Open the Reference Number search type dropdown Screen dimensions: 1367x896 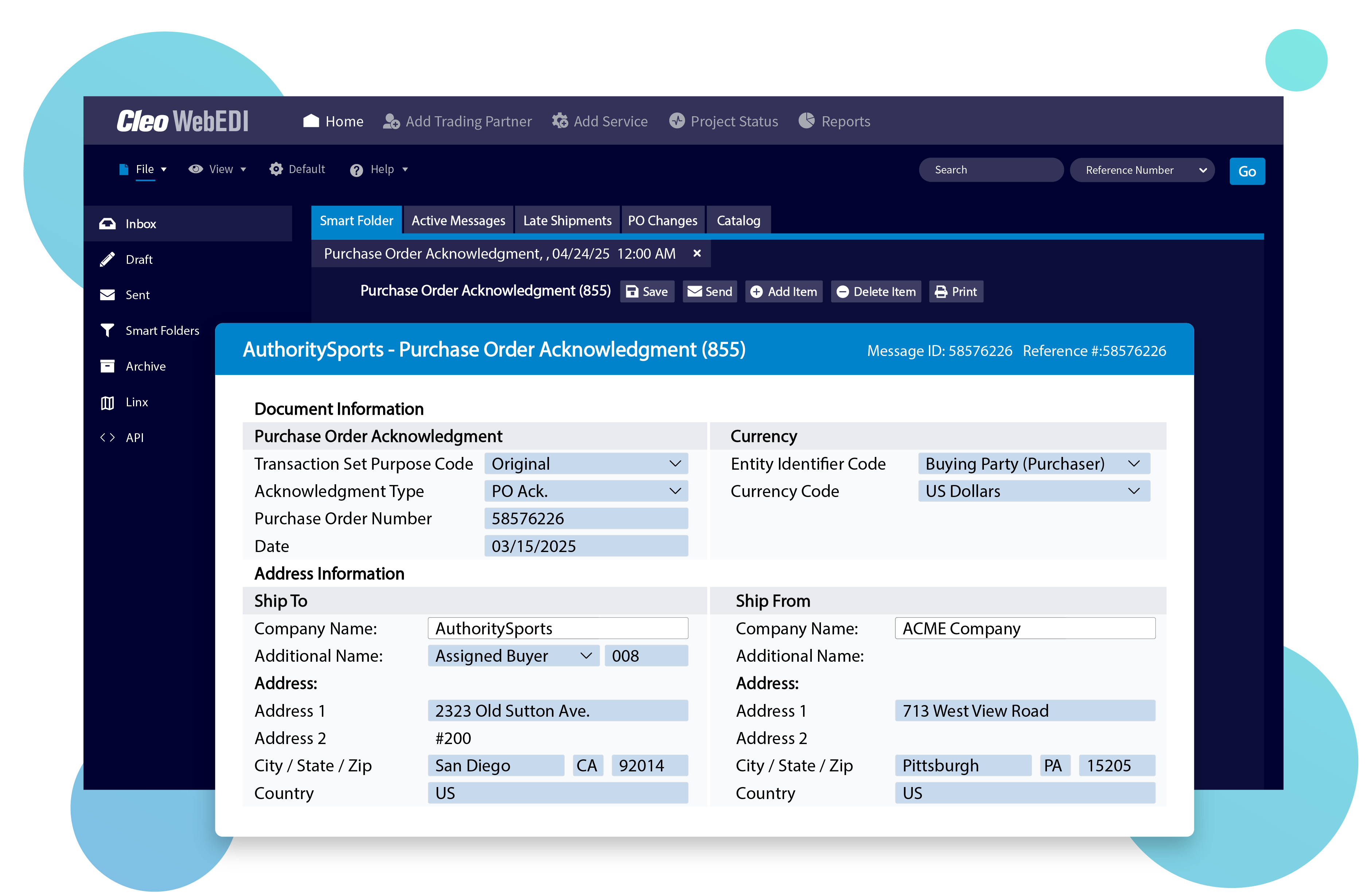tap(1142, 171)
